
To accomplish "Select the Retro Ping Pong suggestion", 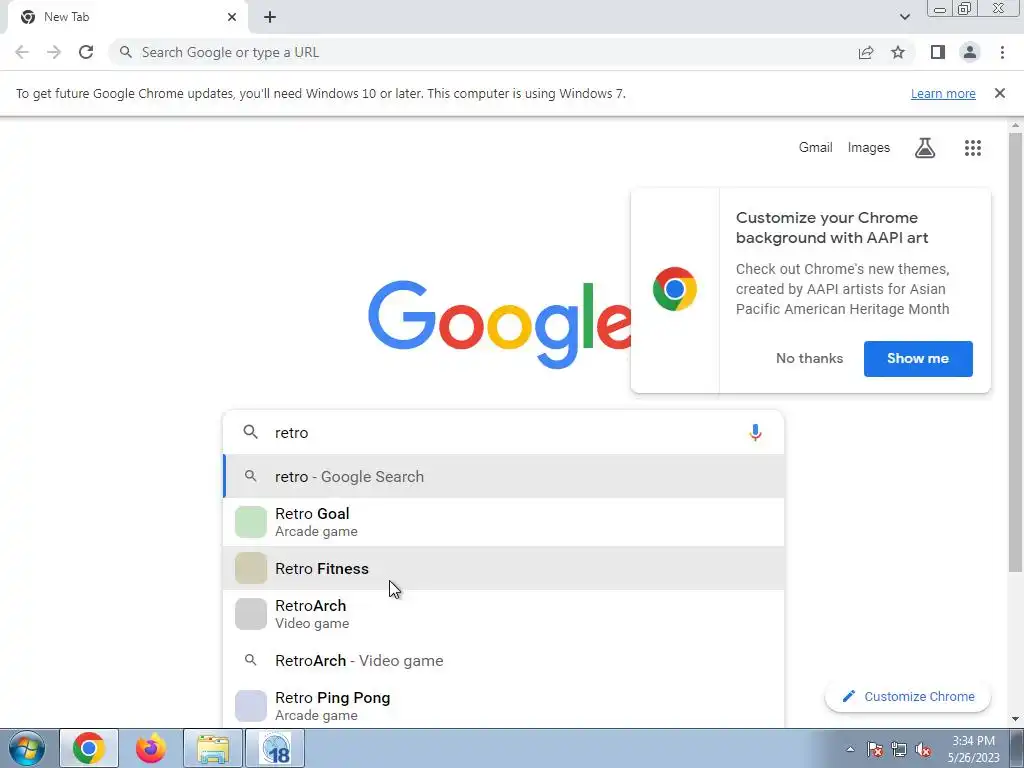I will pos(503,706).
